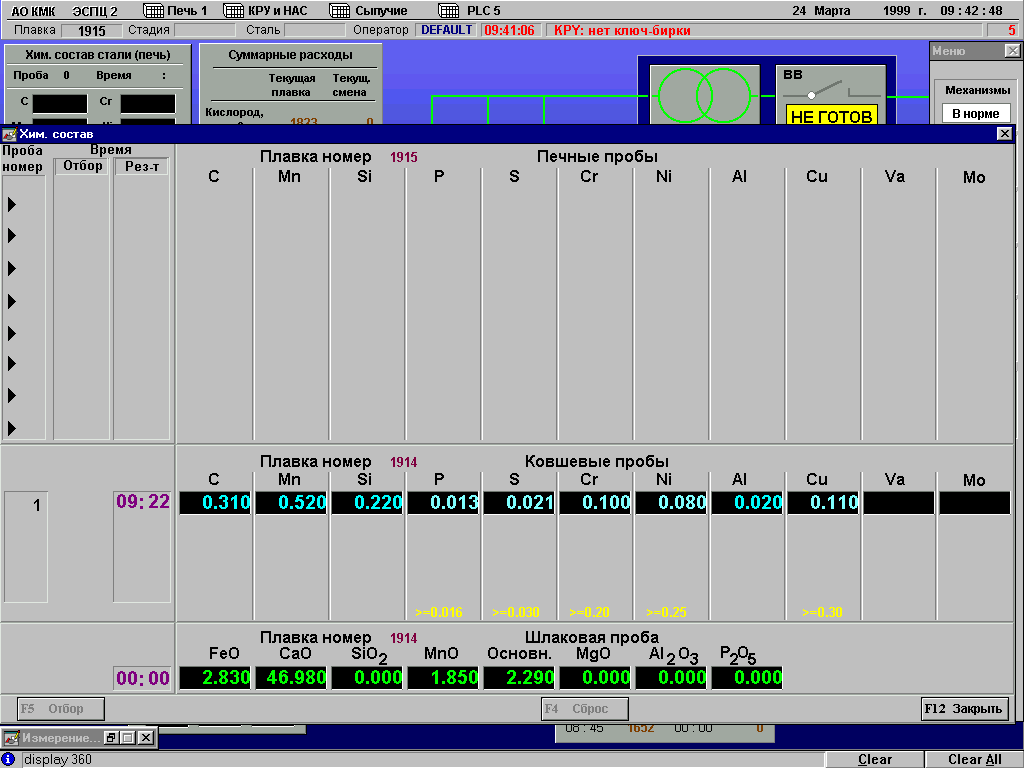Click the slag FeO value 2.830
Screen dimensions: 1024x768
216,678
